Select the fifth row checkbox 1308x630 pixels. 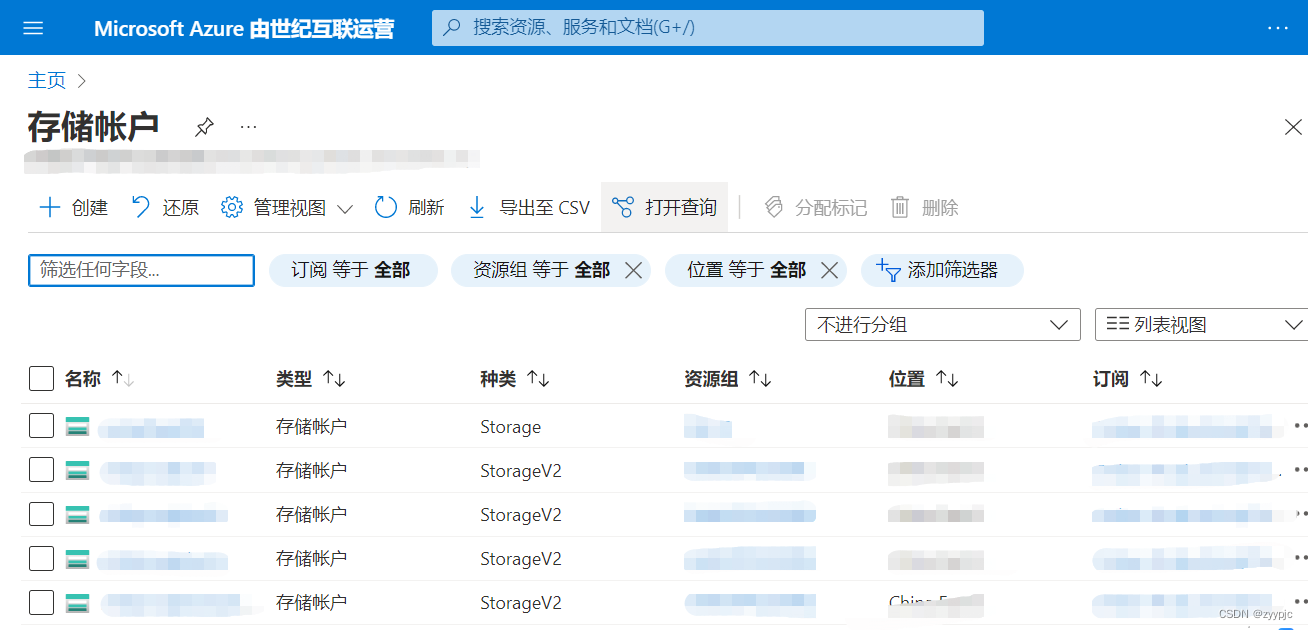(x=41, y=602)
